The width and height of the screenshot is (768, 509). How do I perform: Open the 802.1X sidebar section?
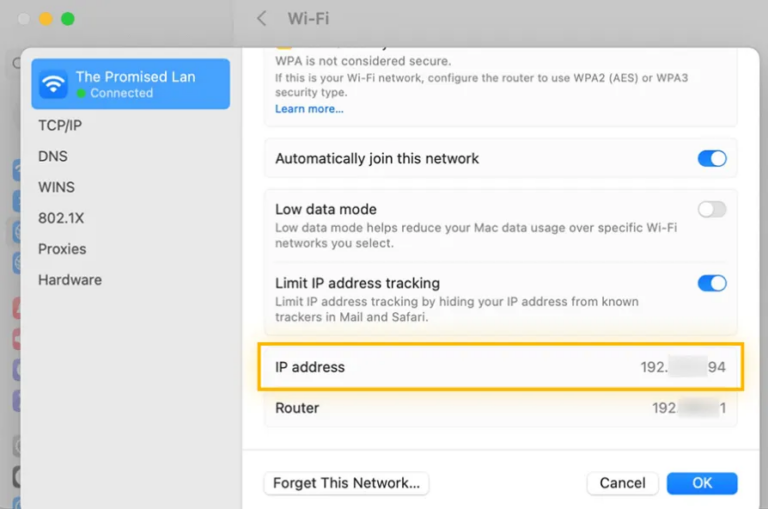[x=60, y=218]
